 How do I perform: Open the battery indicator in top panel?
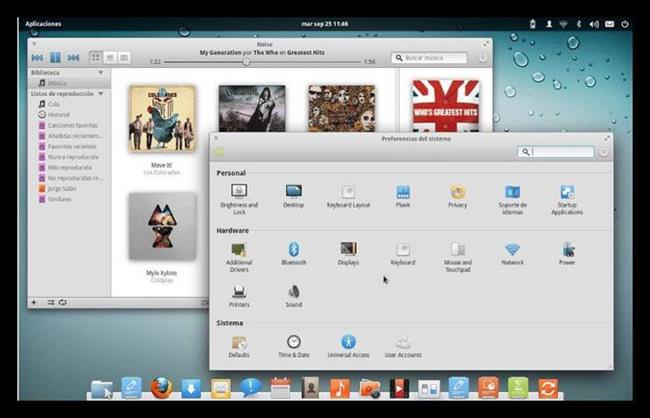533,24
